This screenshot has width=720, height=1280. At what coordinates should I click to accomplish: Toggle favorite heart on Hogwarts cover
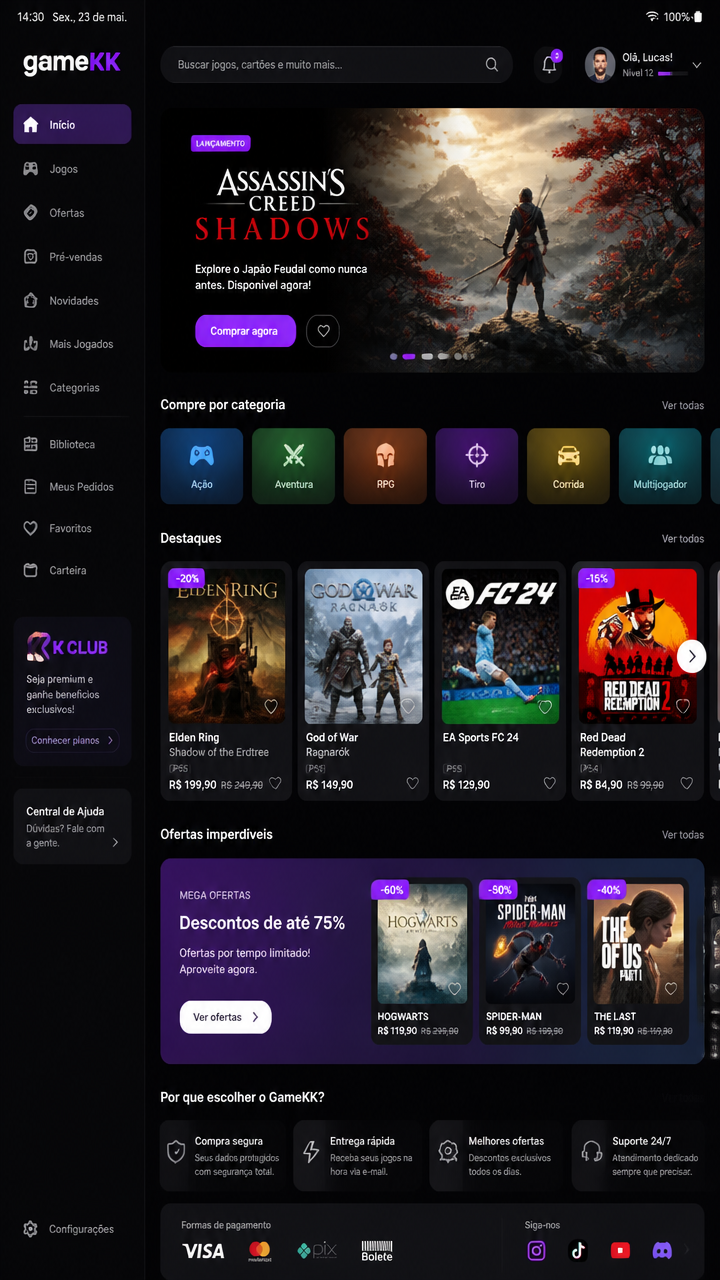point(454,989)
